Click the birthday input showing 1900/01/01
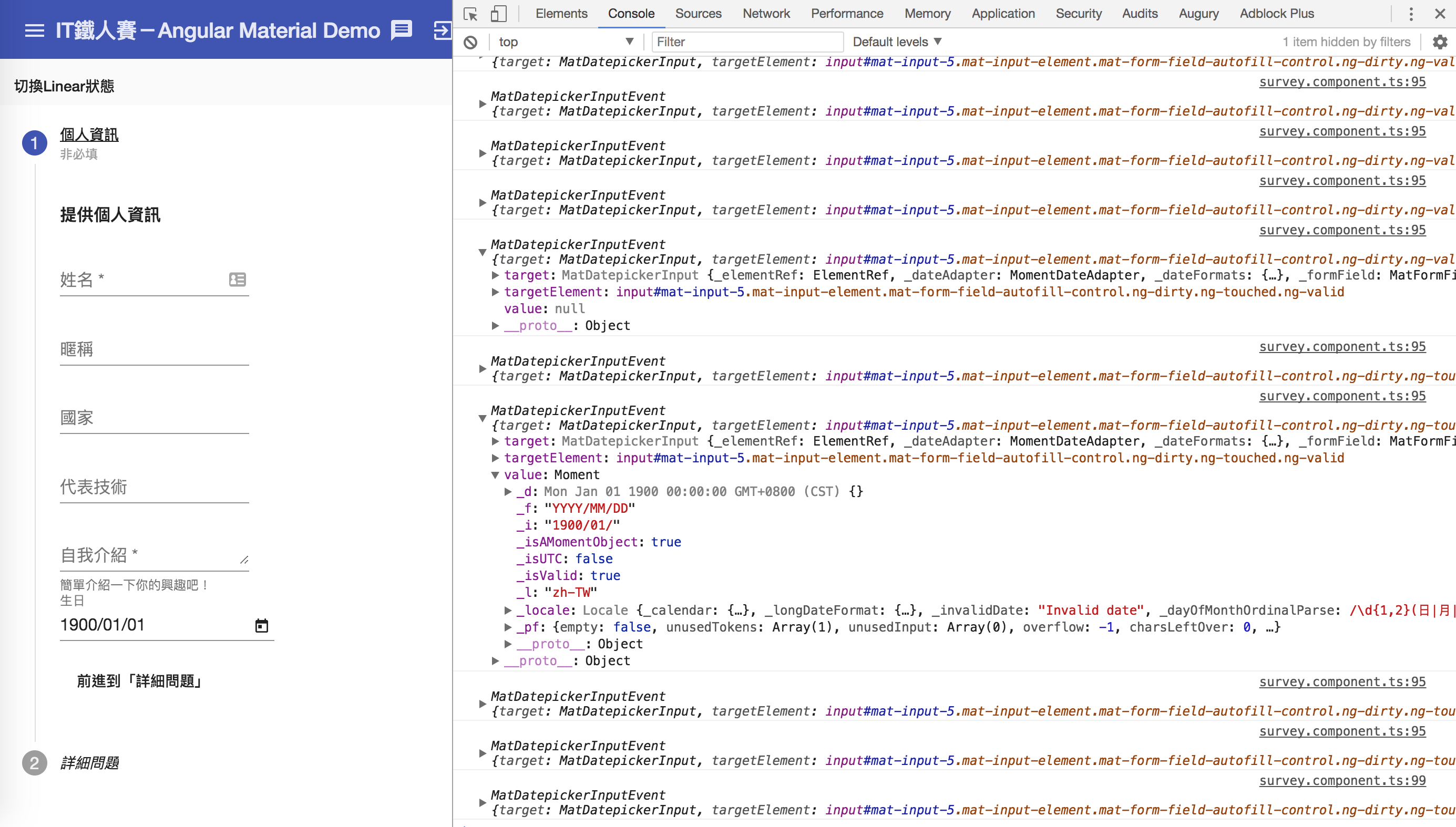This screenshot has height=827, width=1456. pos(155,625)
